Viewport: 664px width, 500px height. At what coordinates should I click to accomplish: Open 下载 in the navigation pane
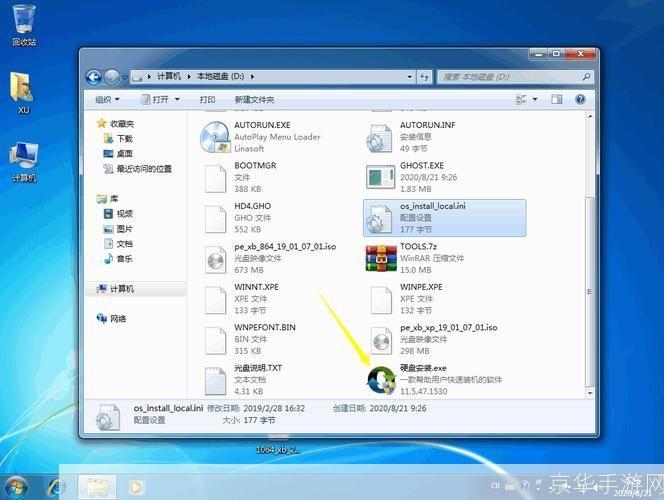124,138
